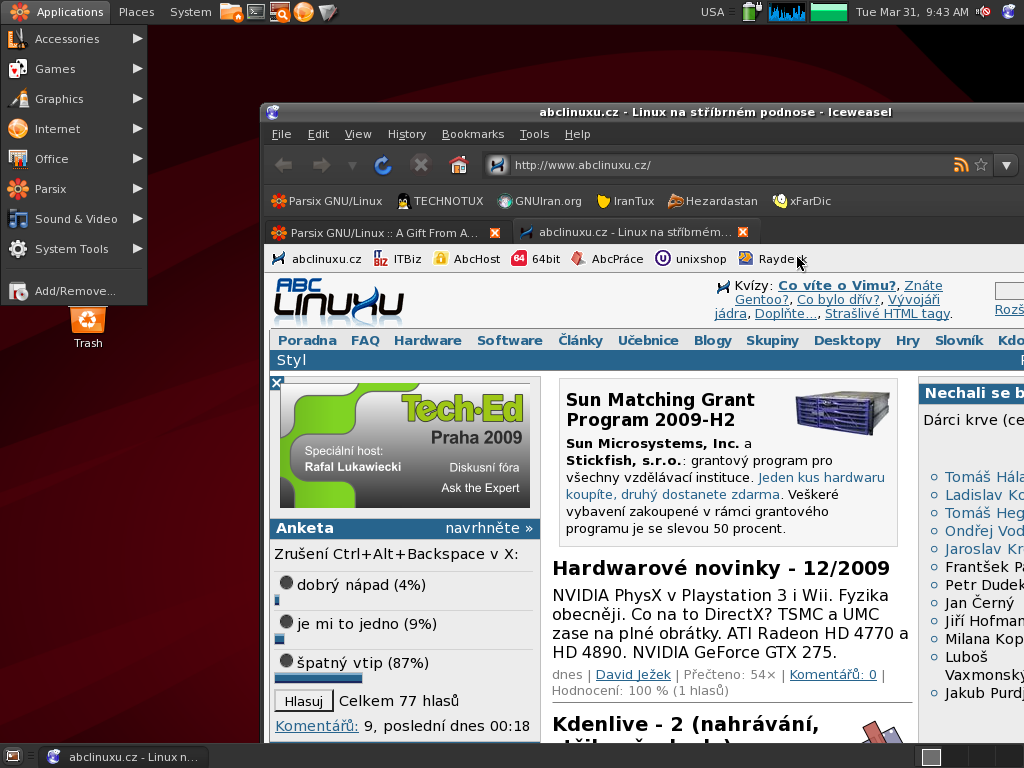Viewport: 1024px width, 768px height.
Task: Click the abclinuxu.cz taskbar window button
Action: click(x=125, y=757)
